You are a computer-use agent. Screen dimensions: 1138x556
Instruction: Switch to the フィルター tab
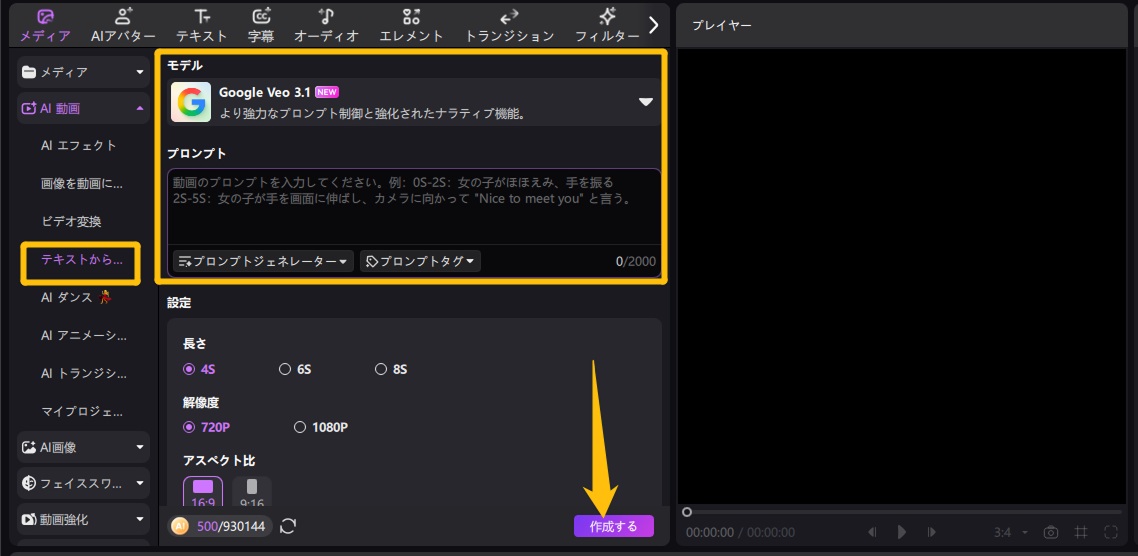607,25
